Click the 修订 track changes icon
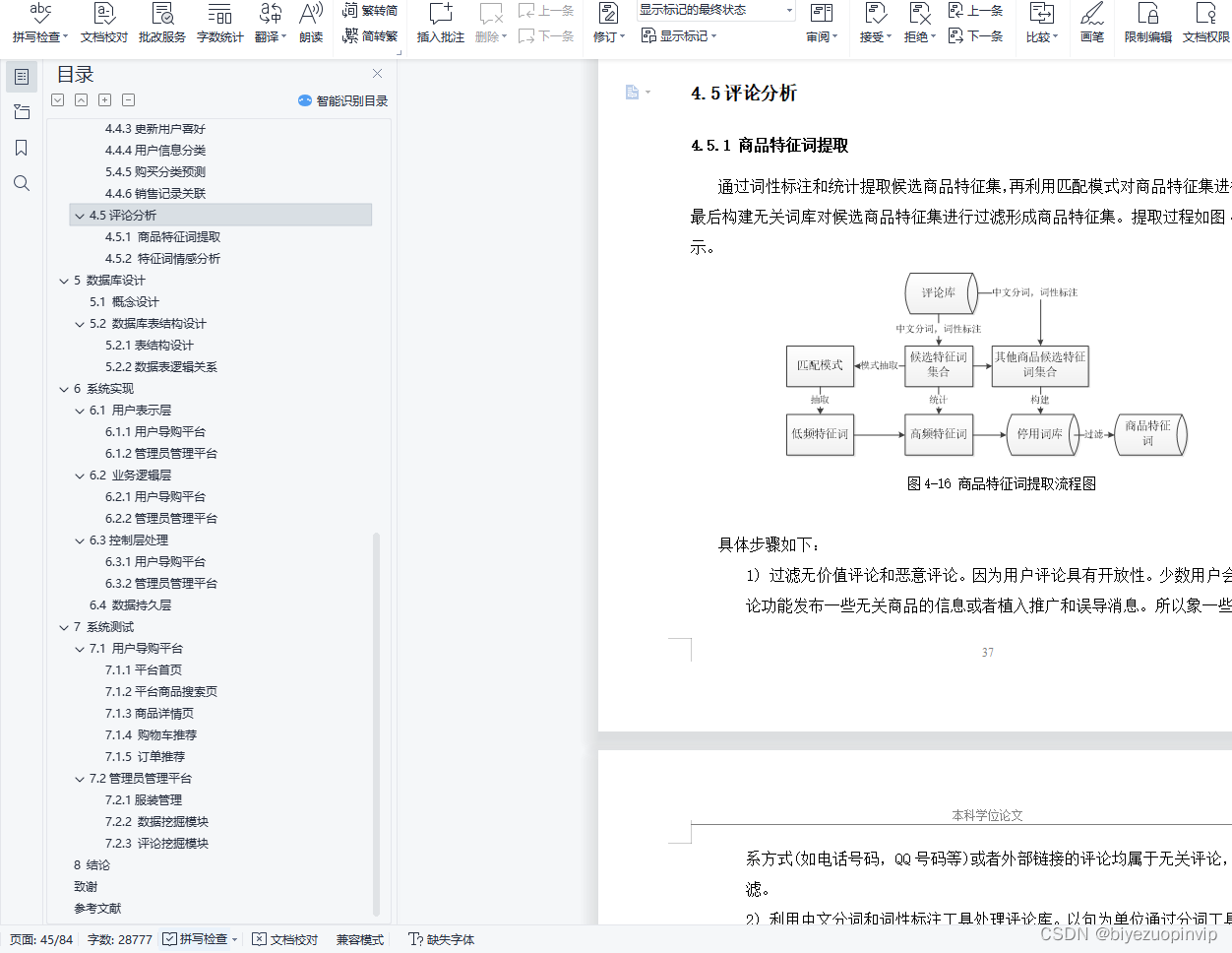Screen dimensions: 1232x953 pos(608,14)
